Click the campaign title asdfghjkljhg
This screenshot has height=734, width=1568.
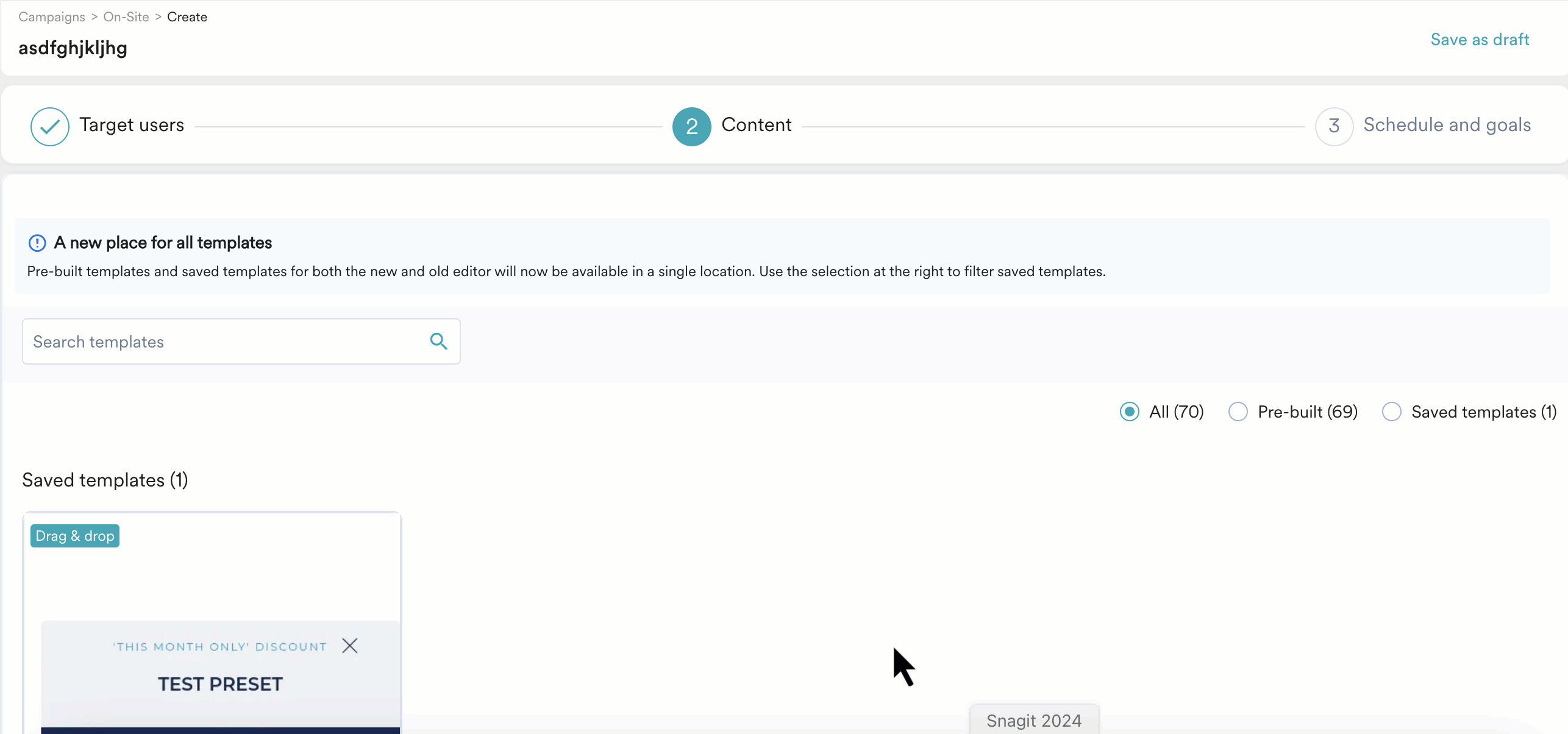(73, 48)
